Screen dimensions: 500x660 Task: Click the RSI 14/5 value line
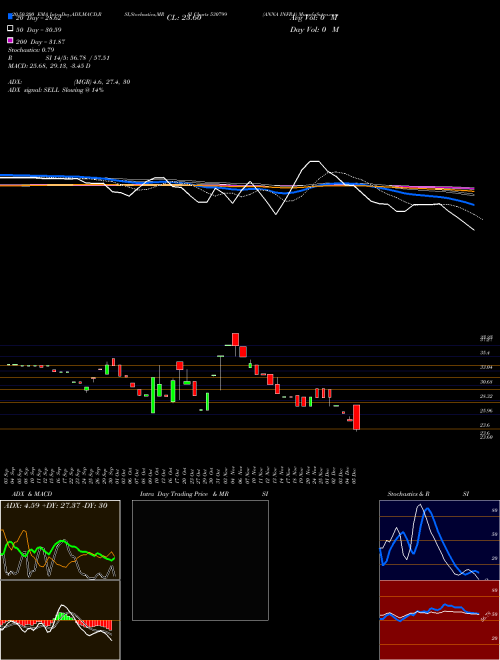(x=59, y=58)
